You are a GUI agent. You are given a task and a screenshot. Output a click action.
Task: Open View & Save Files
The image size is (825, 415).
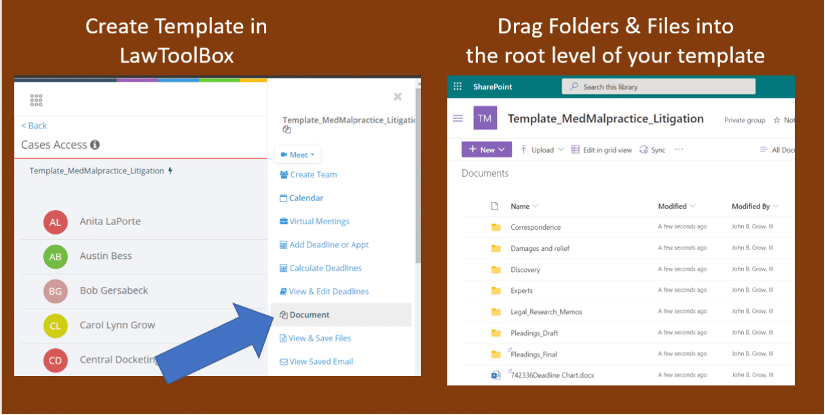[x=315, y=338]
